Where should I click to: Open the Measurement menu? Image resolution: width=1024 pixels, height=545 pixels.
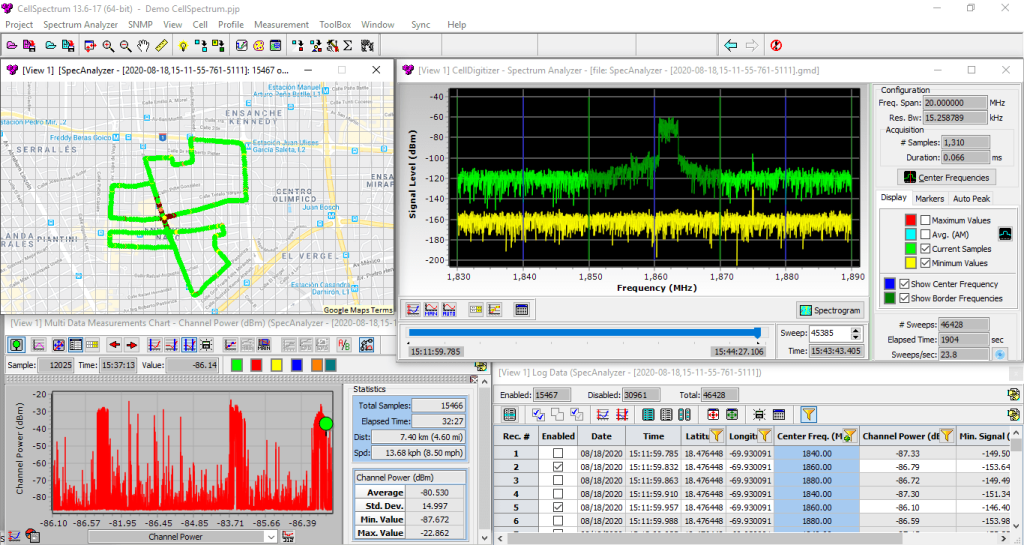pos(281,24)
